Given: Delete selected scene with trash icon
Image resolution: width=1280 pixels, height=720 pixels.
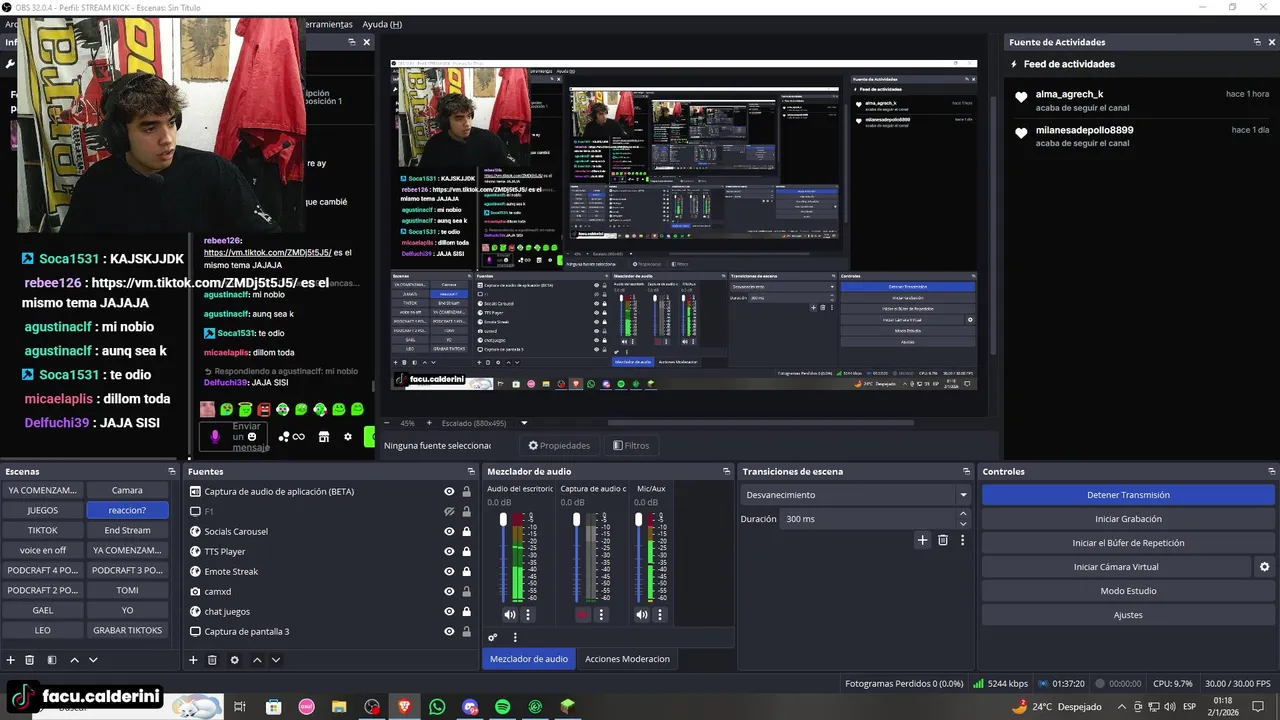Looking at the screenshot, I should coord(30,660).
